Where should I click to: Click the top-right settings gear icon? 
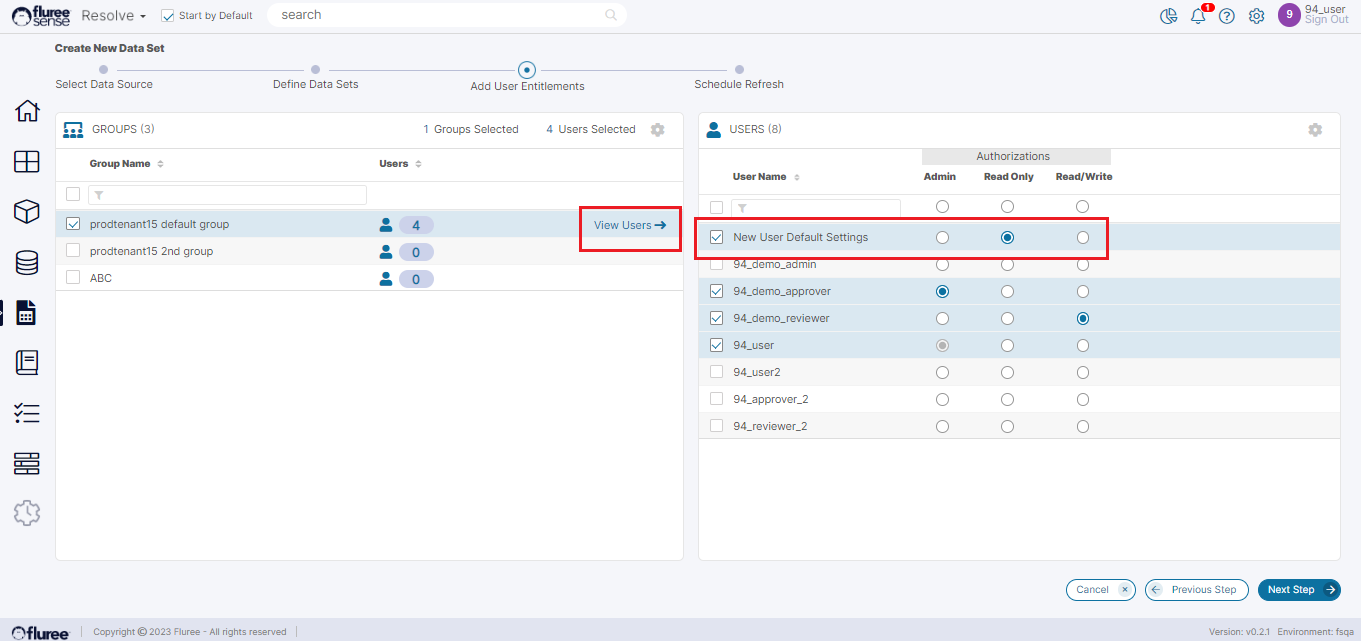coord(1256,16)
